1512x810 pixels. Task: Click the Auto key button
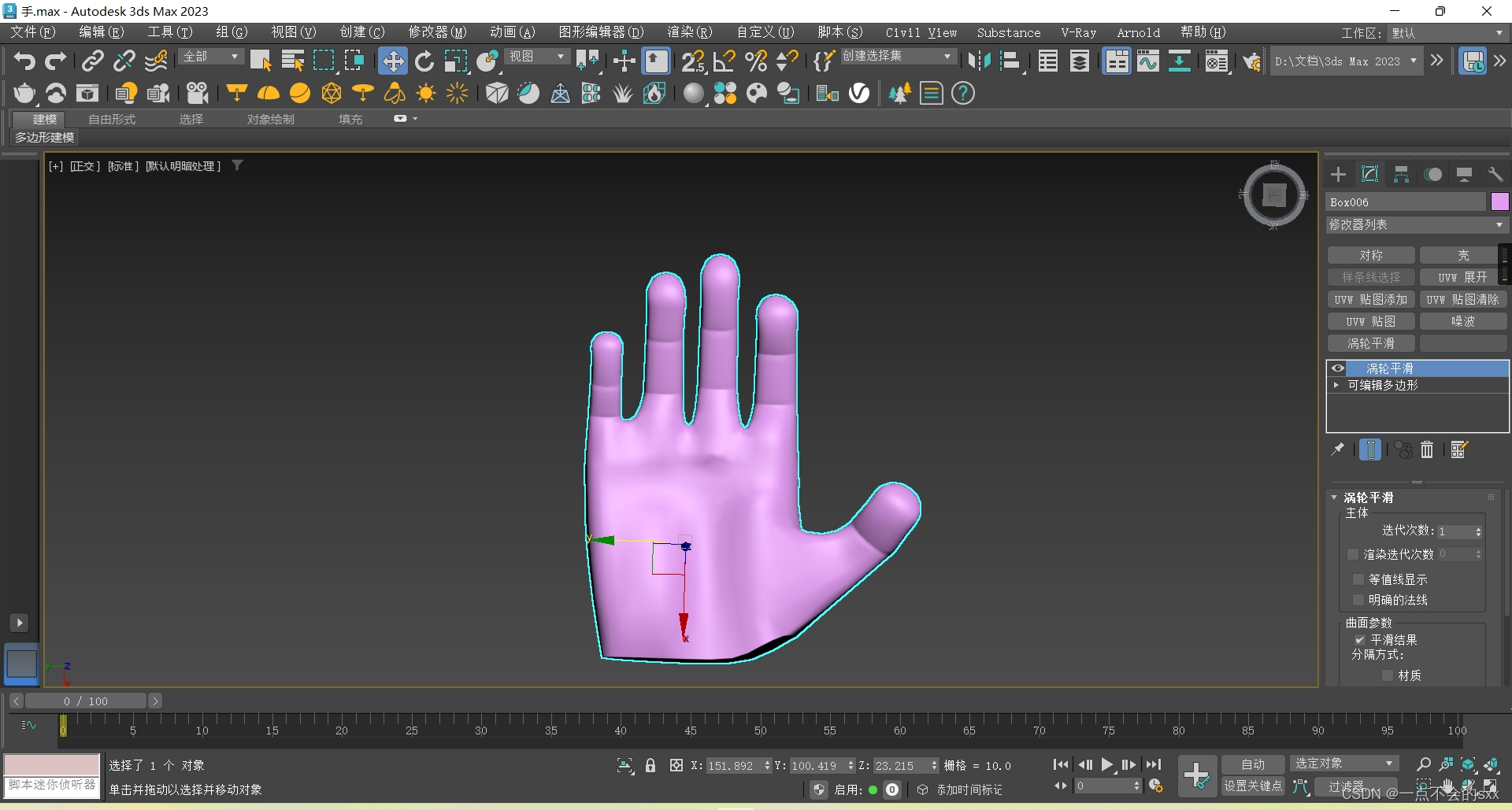tap(1253, 764)
